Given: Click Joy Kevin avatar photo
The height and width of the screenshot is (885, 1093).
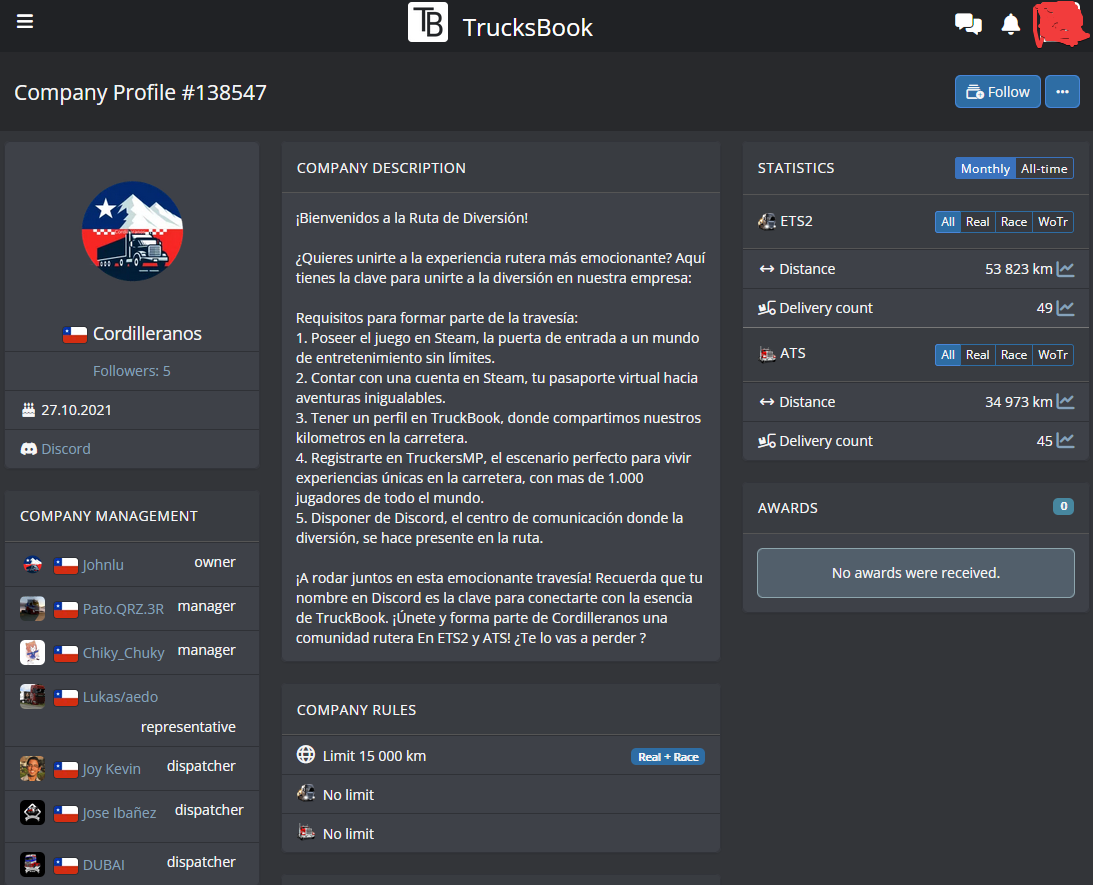Looking at the screenshot, I should coord(32,769).
